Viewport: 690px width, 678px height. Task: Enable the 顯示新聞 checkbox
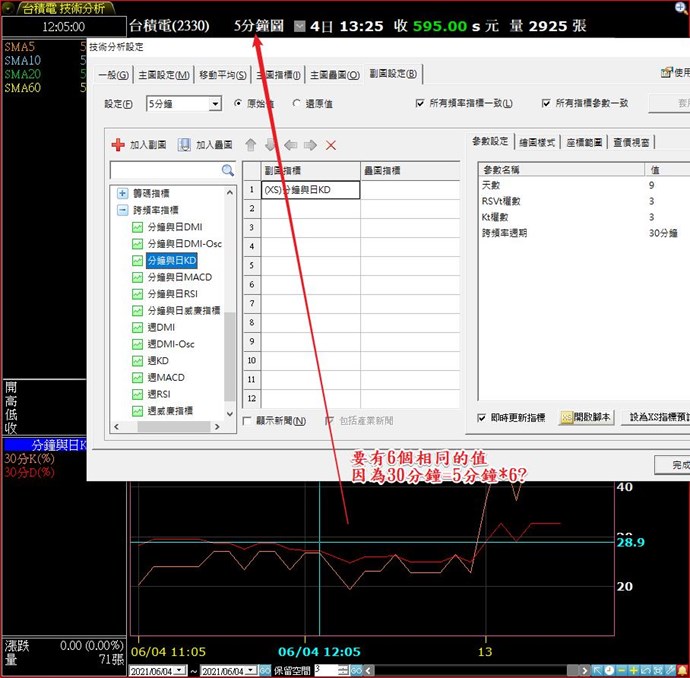[248, 421]
